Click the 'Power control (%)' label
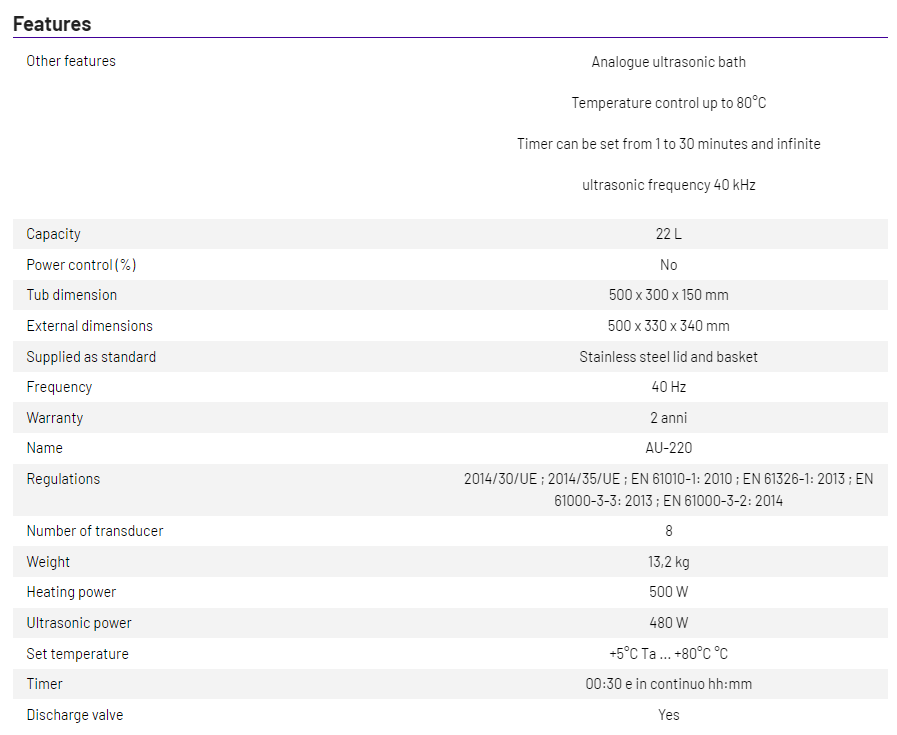Viewport: 897px width, 735px height. (x=81, y=265)
